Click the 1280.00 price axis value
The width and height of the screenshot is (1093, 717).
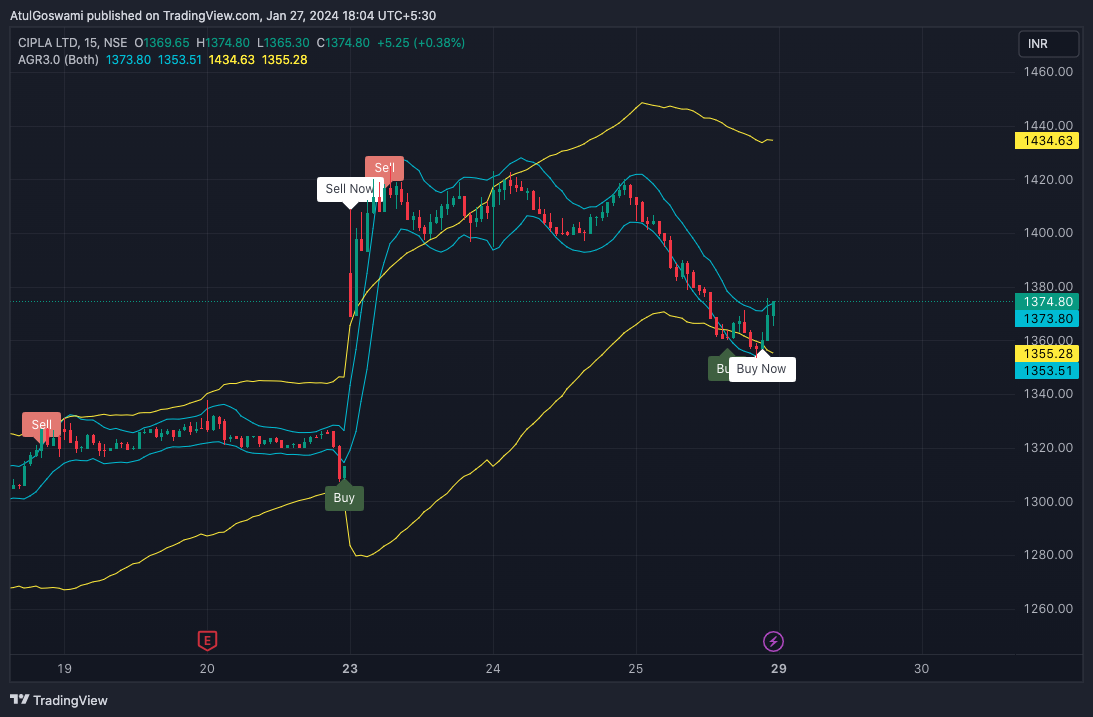(x=1048, y=555)
